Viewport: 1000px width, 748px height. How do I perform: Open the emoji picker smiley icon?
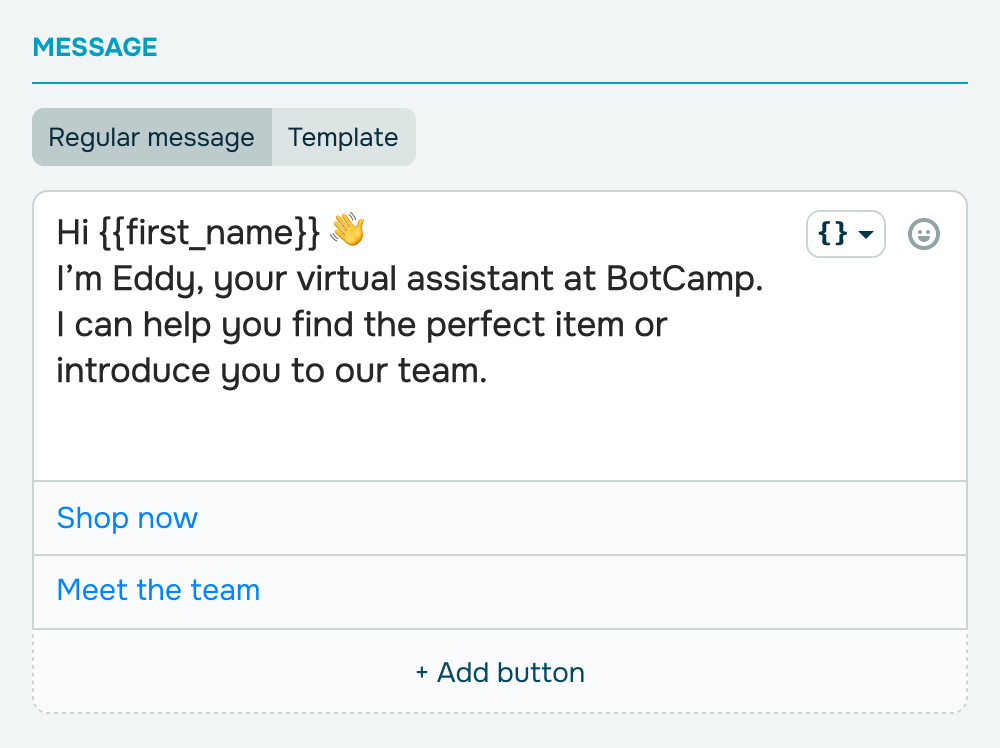[x=924, y=234]
